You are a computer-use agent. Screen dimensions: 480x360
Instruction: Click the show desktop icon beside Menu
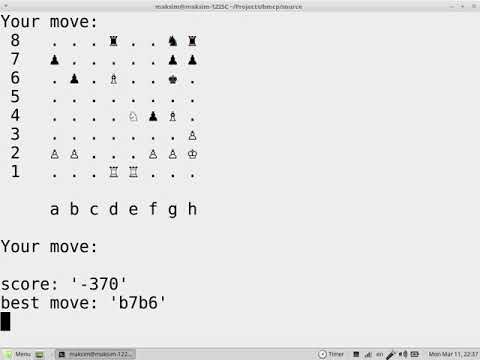click(39, 354)
